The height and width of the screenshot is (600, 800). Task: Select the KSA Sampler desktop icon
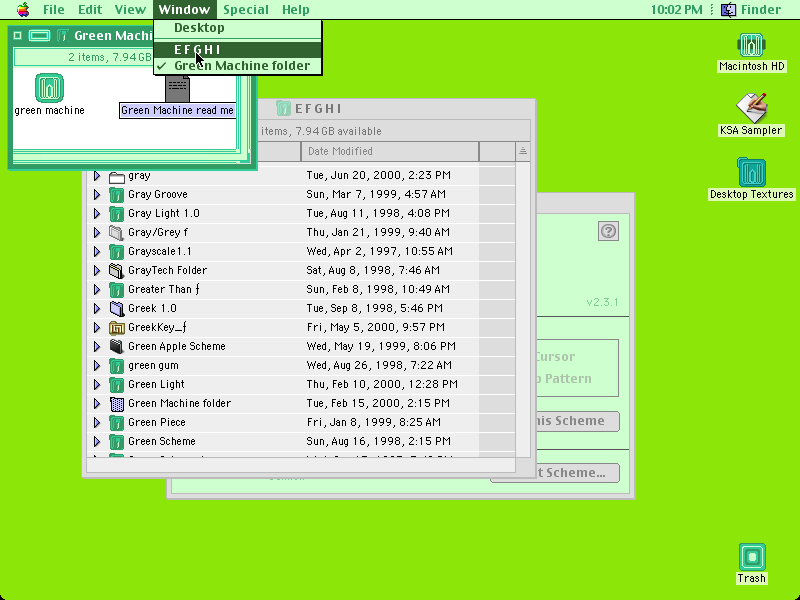pos(751,108)
